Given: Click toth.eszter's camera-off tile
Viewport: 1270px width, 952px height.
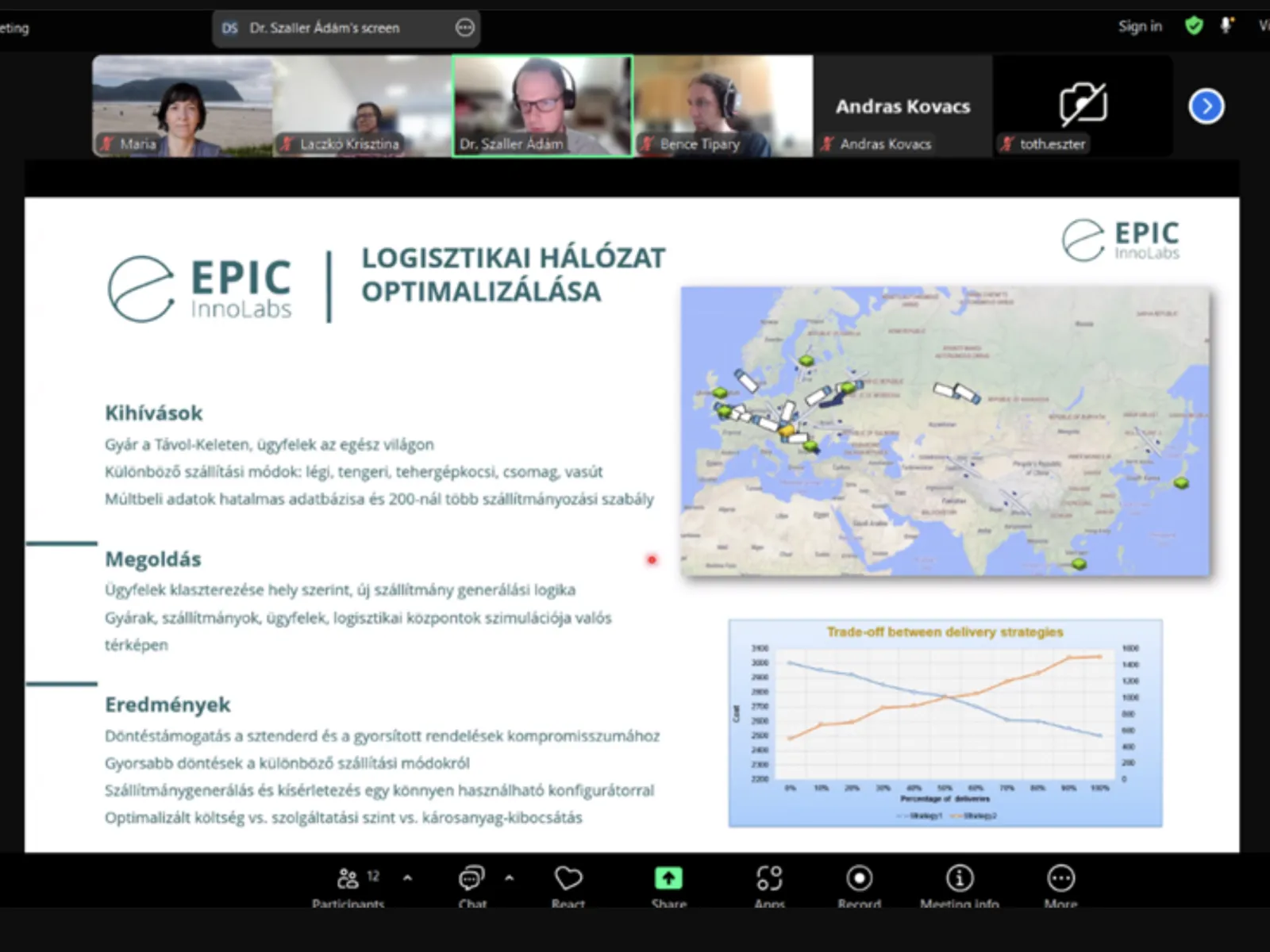Looking at the screenshot, I should (1083, 106).
